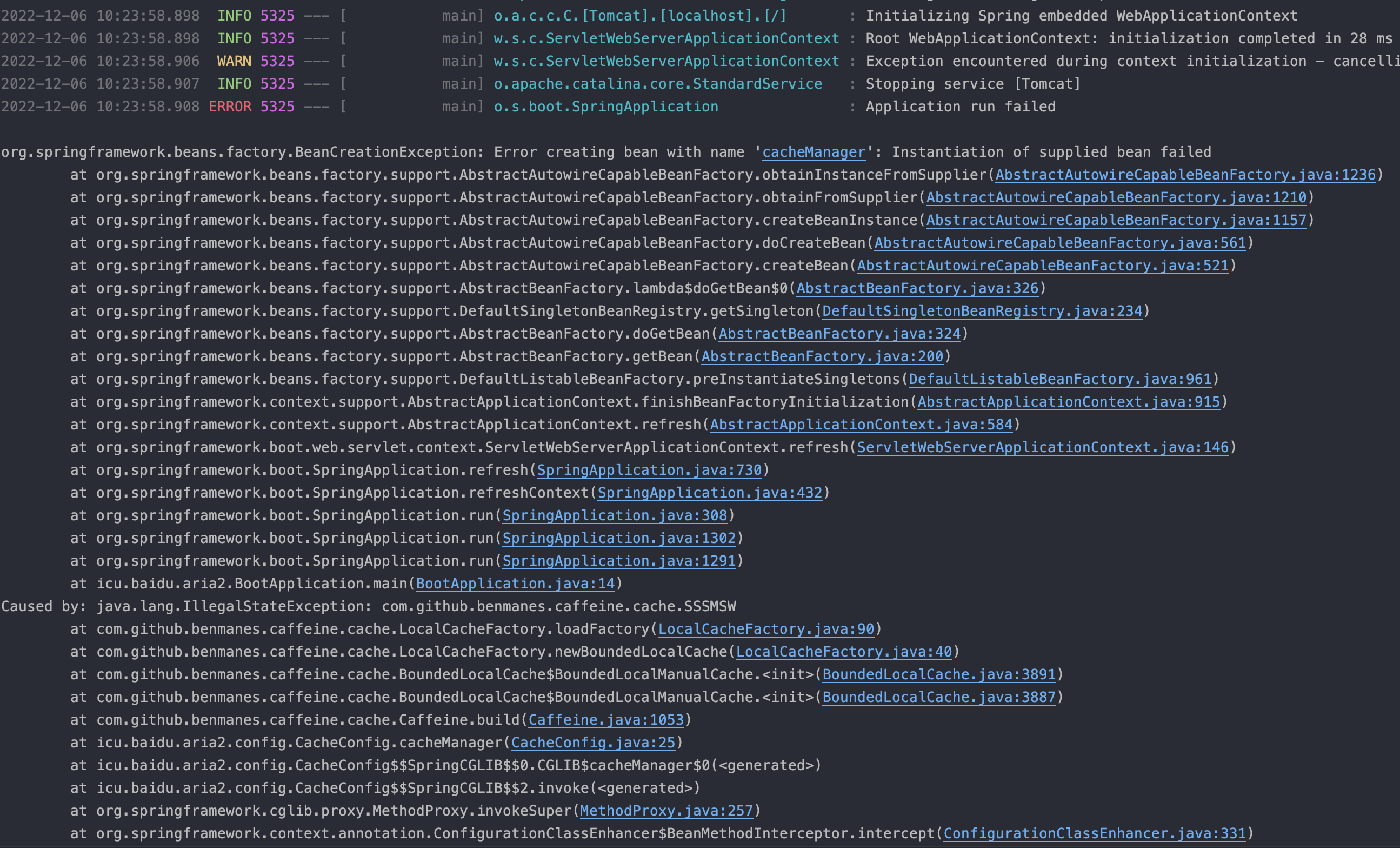Open MethodProxy.java line 257
The height and width of the screenshot is (848, 1400).
tap(665, 811)
